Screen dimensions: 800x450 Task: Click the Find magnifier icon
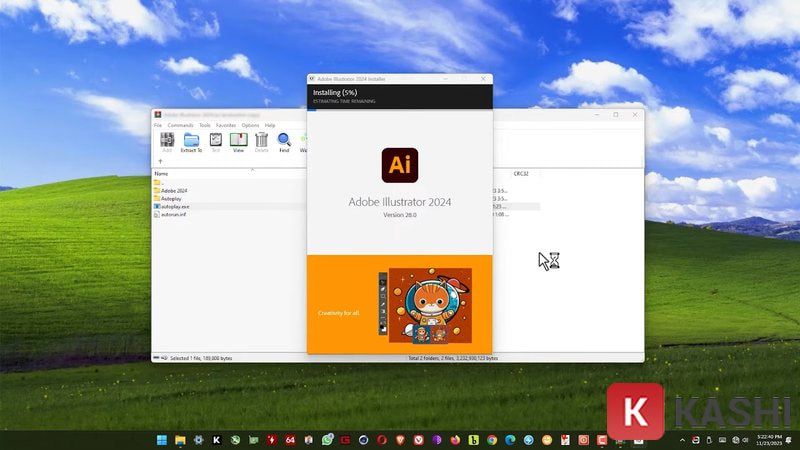pos(284,139)
